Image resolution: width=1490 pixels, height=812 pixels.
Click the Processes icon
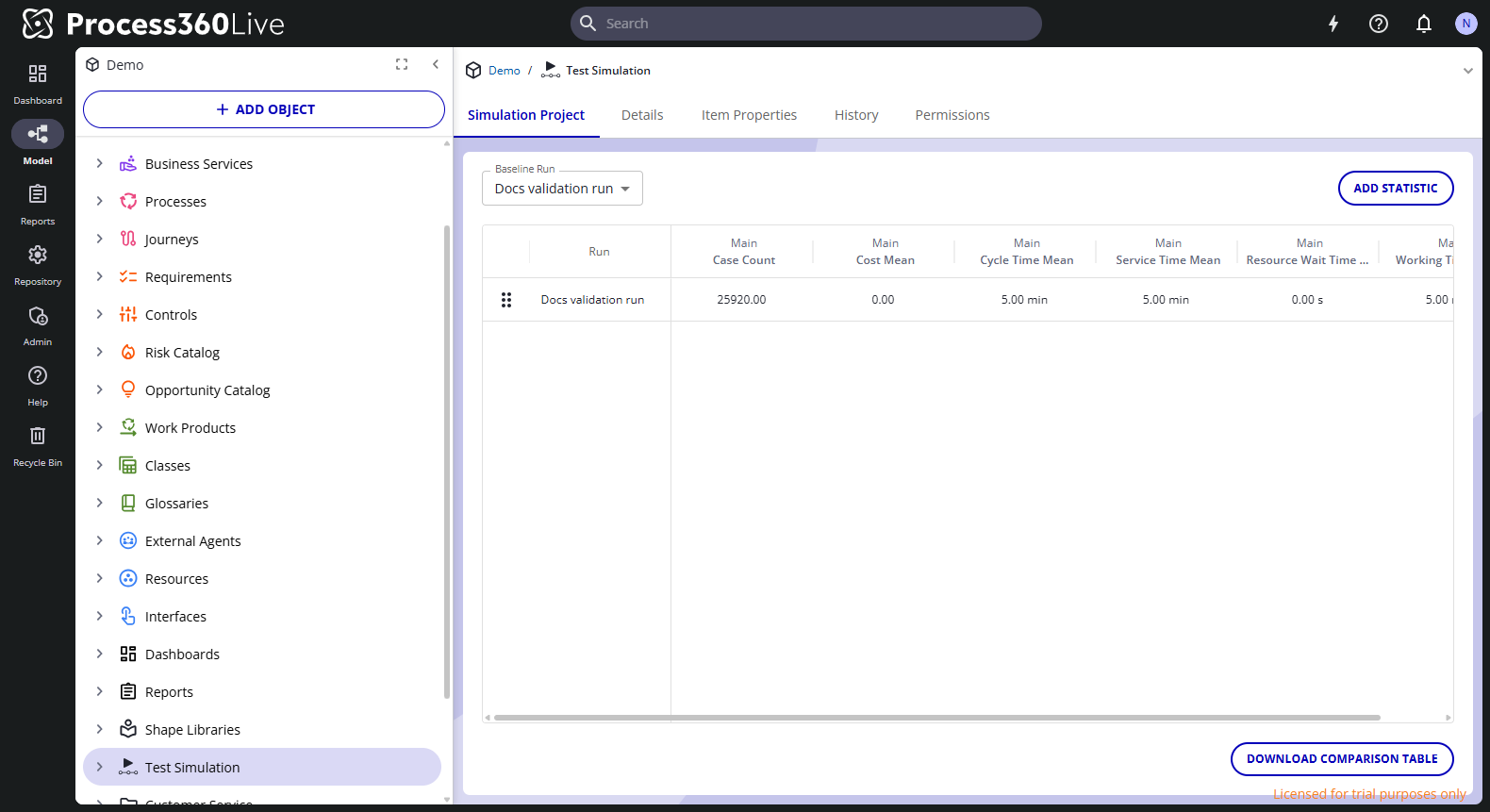(x=128, y=202)
